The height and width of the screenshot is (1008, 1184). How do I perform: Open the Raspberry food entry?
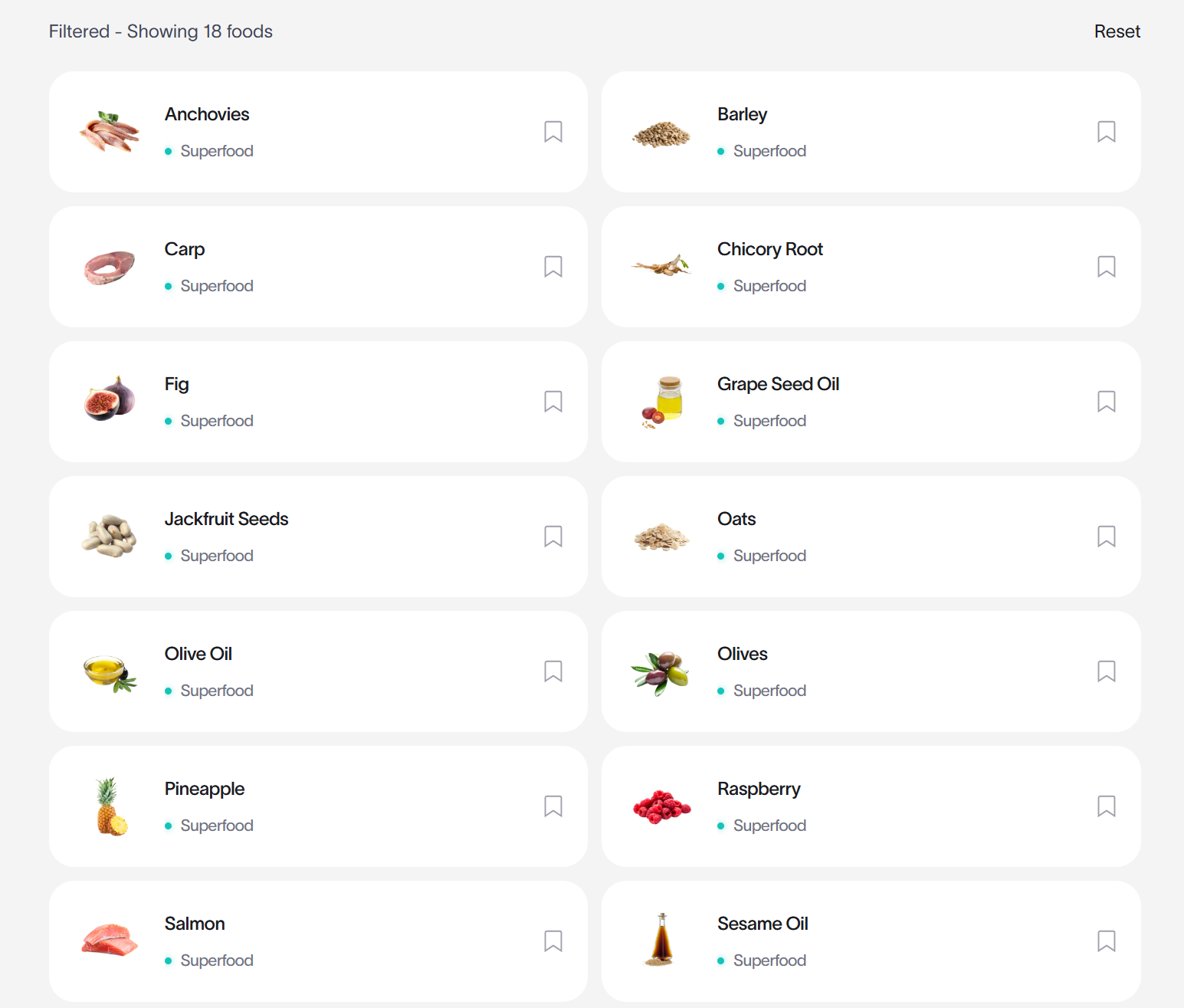[x=871, y=806]
